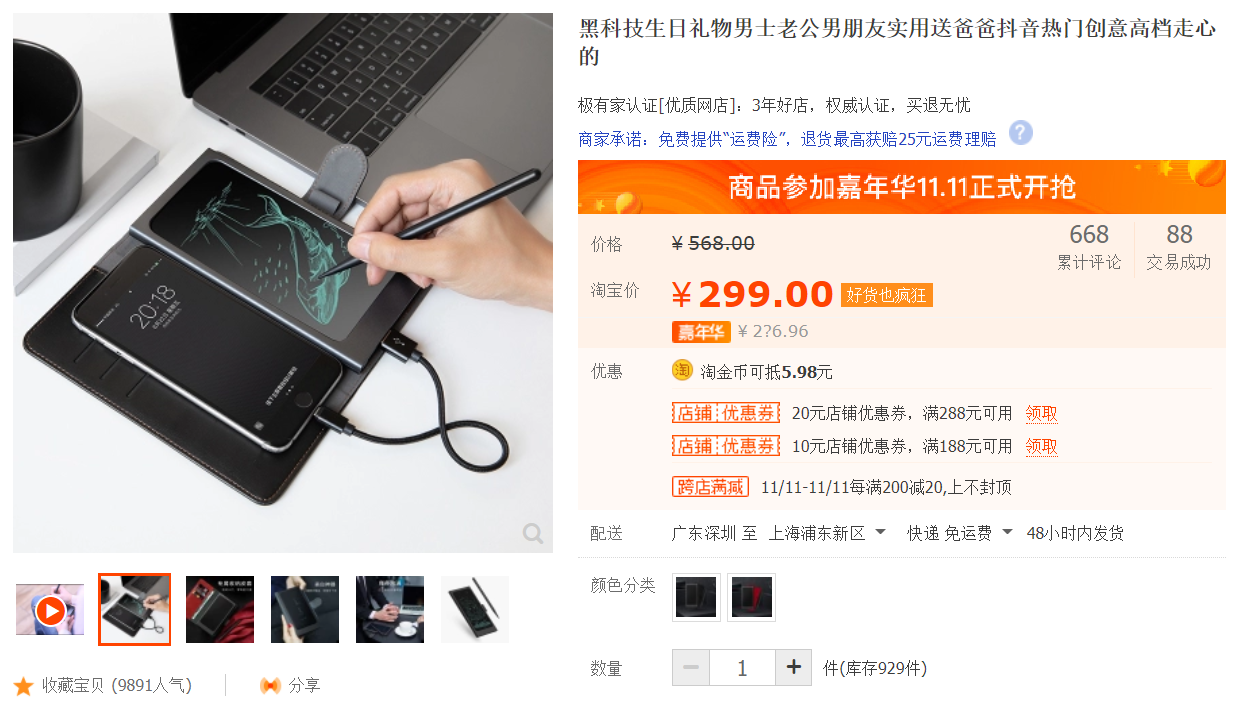
Task: Expand the 快递 免运费 shipping dropdown
Action: pos(960,533)
